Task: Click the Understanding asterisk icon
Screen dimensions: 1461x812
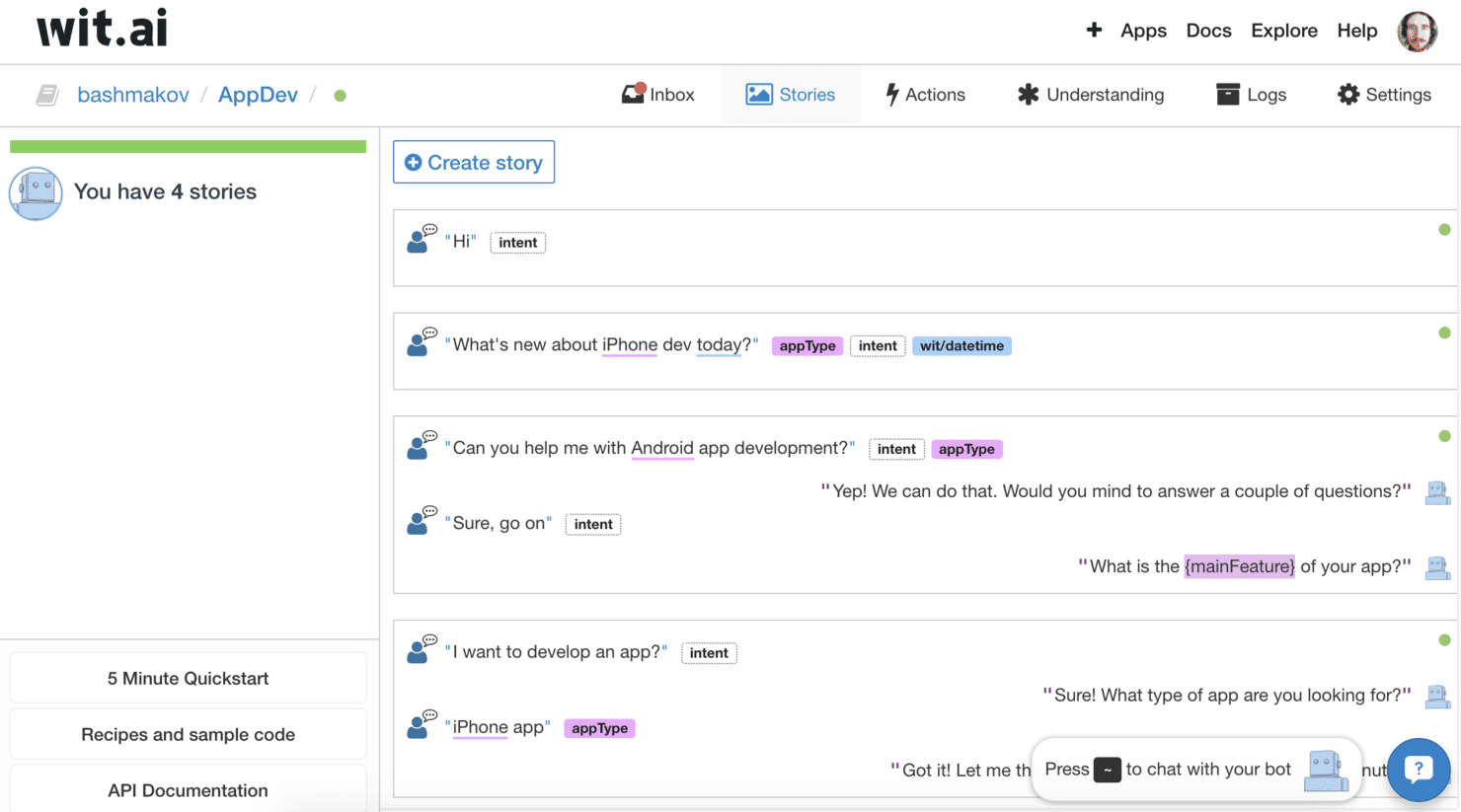Action: point(1028,94)
